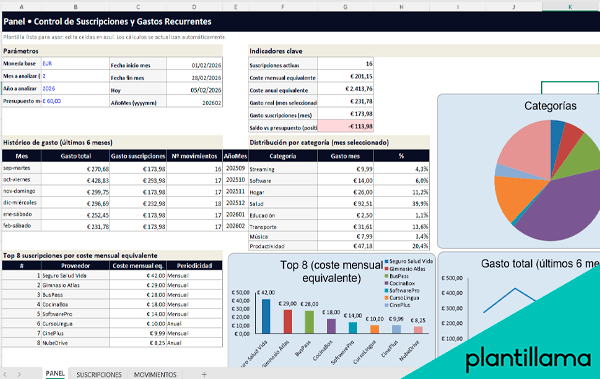600x379 pixels.
Task: Select the Presupuesto value € 60,00 cell
Action: [x=75, y=101]
